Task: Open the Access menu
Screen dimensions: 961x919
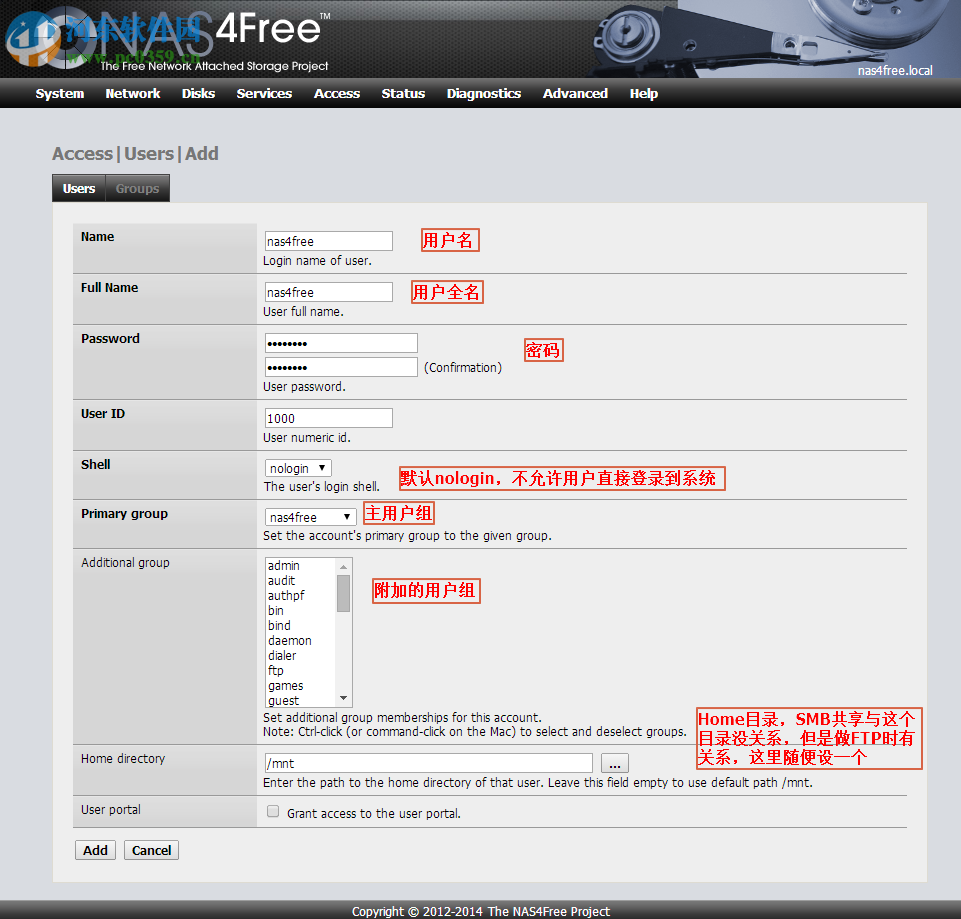Action: tap(336, 93)
